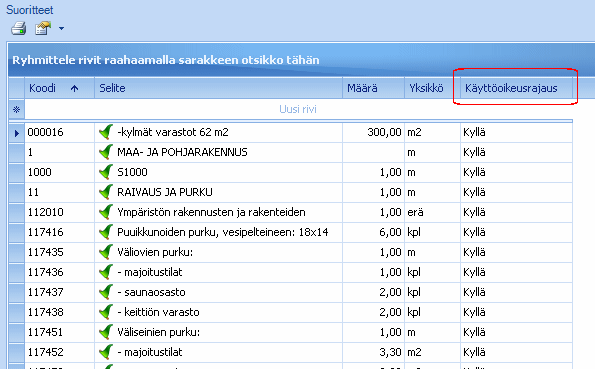Click Väliseinien purku: description cell
The width and height of the screenshot is (595, 369).
pos(219,332)
